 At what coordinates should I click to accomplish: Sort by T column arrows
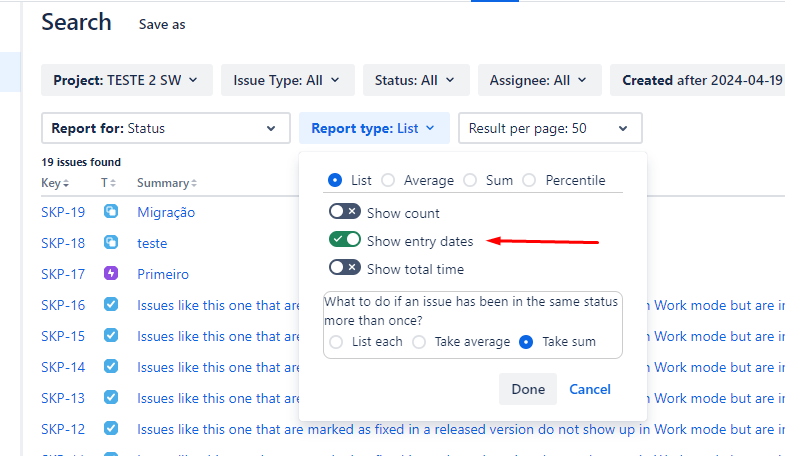click(113, 183)
